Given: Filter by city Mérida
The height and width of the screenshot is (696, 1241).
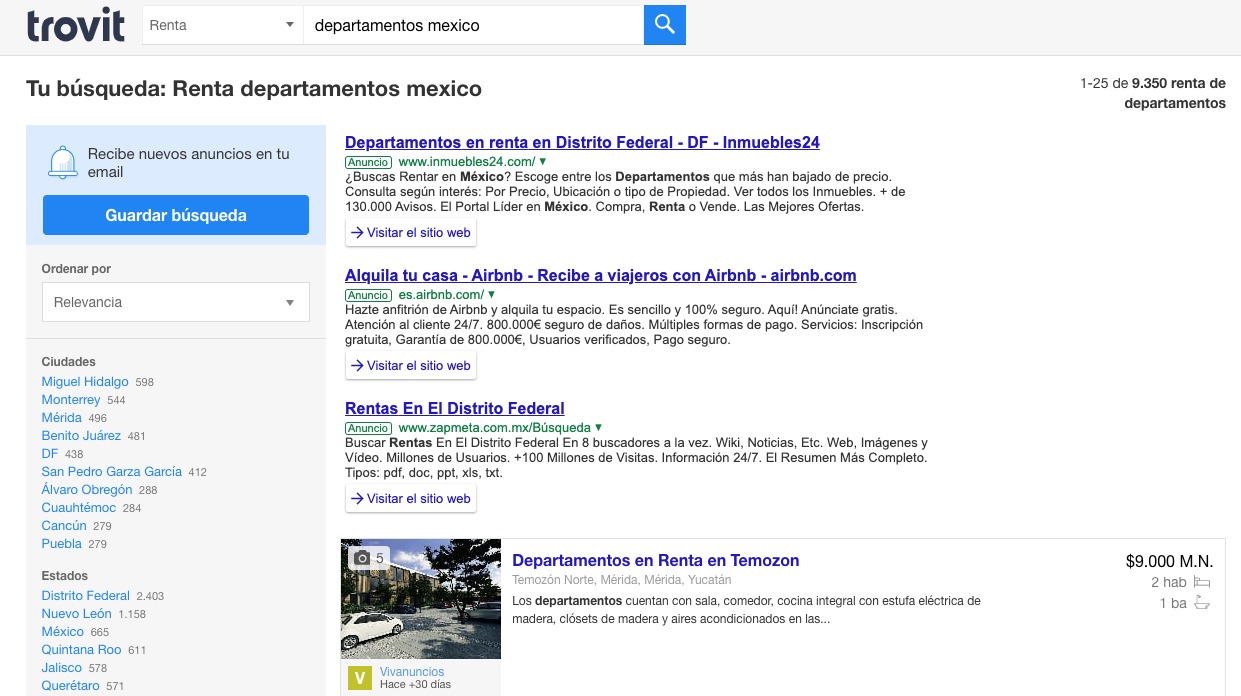Looking at the screenshot, I should tap(62, 418).
